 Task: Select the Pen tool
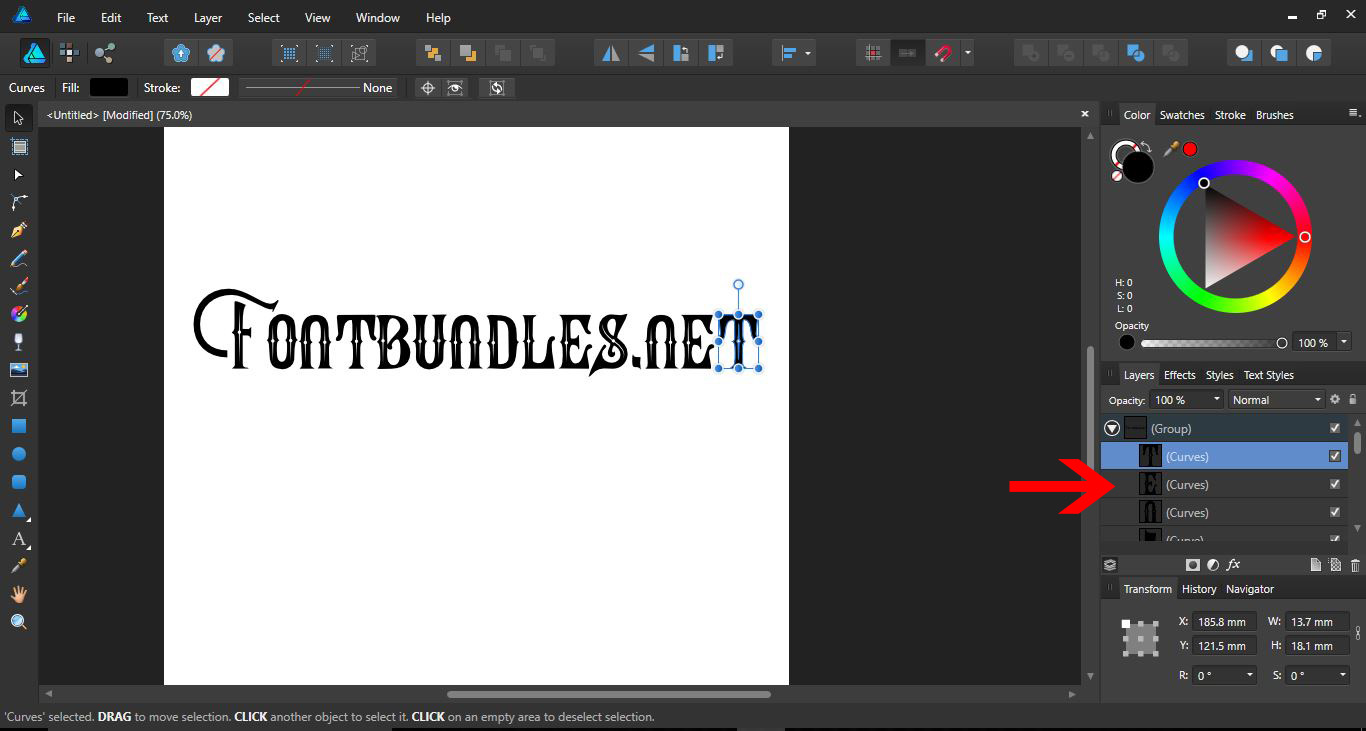[16, 230]
